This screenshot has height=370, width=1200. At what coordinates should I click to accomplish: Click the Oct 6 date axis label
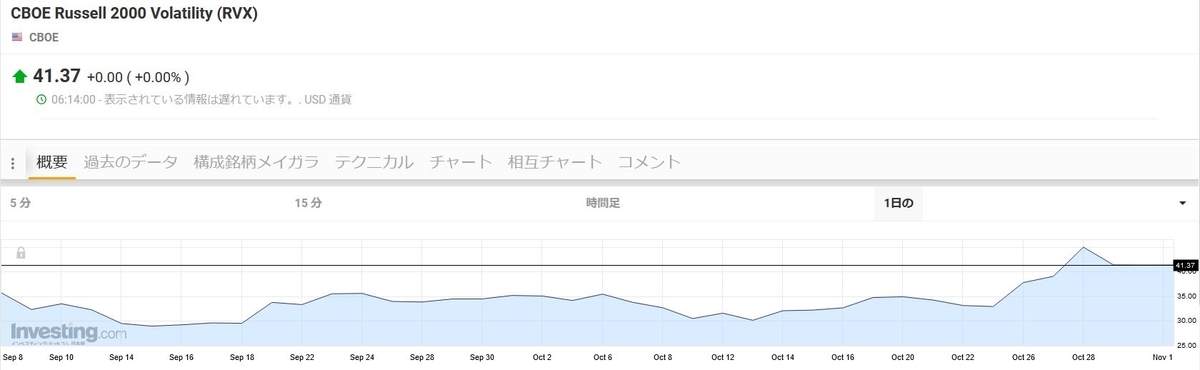coord(603,356)
